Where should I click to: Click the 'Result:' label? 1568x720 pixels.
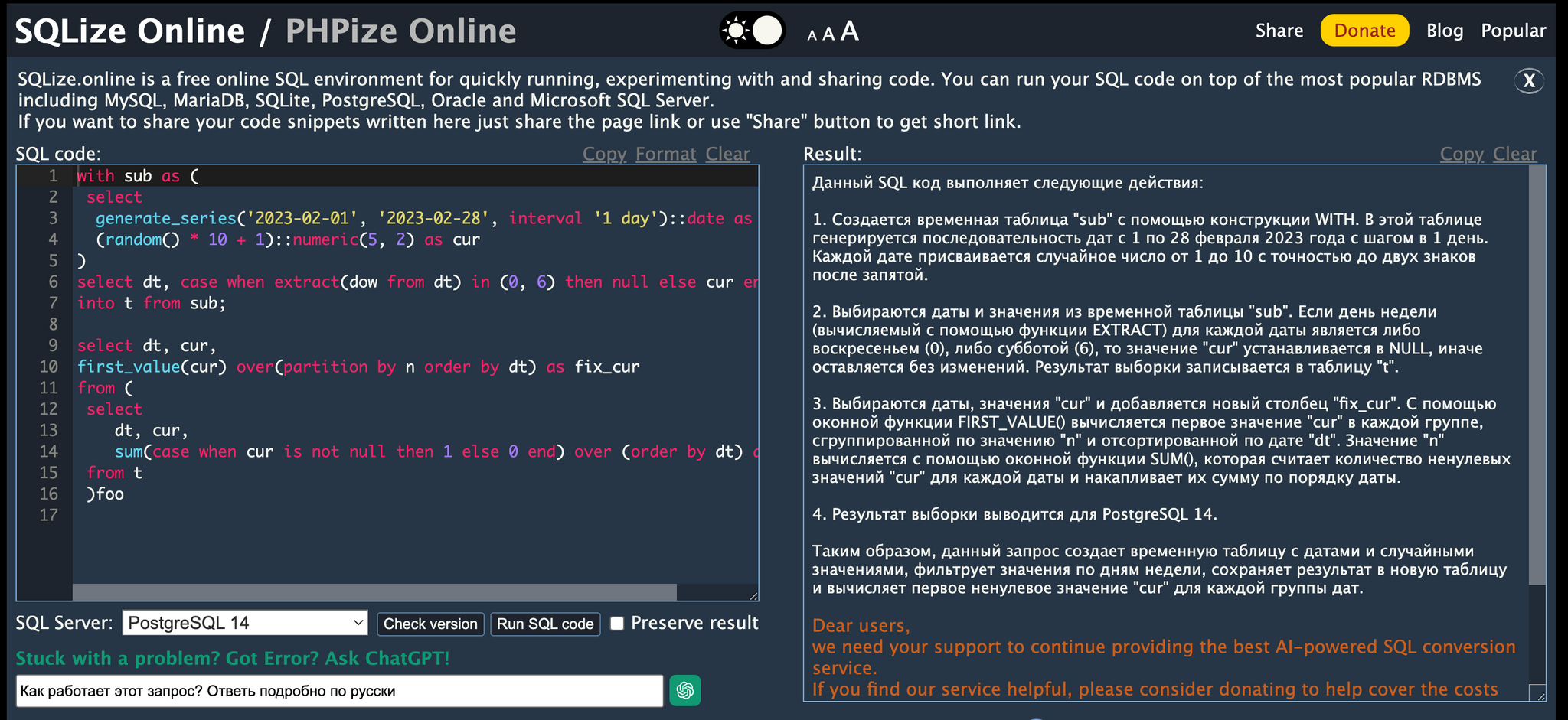832,154
